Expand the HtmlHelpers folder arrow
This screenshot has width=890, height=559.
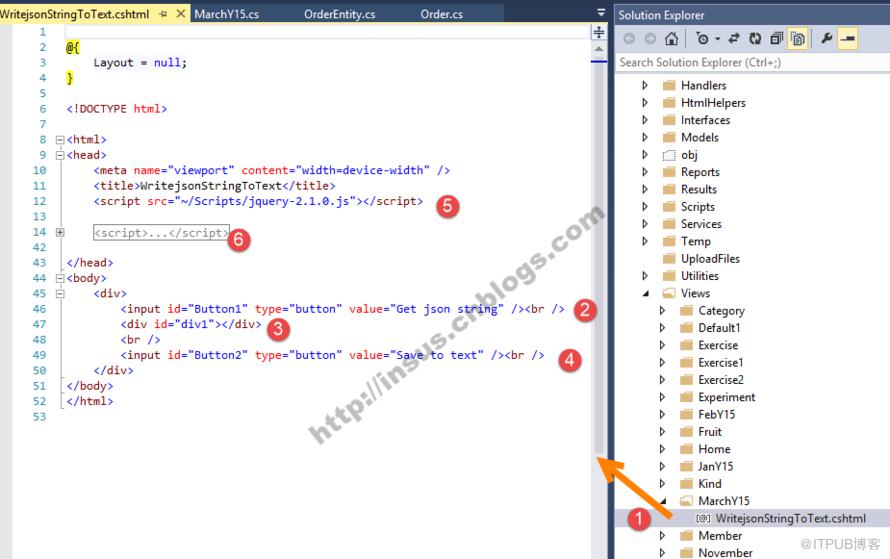tap(645, 103)
